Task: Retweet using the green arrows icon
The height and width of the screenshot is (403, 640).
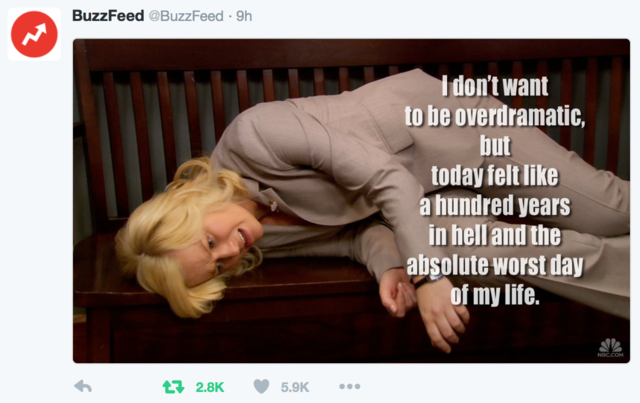Action: (x=173, y=387)
